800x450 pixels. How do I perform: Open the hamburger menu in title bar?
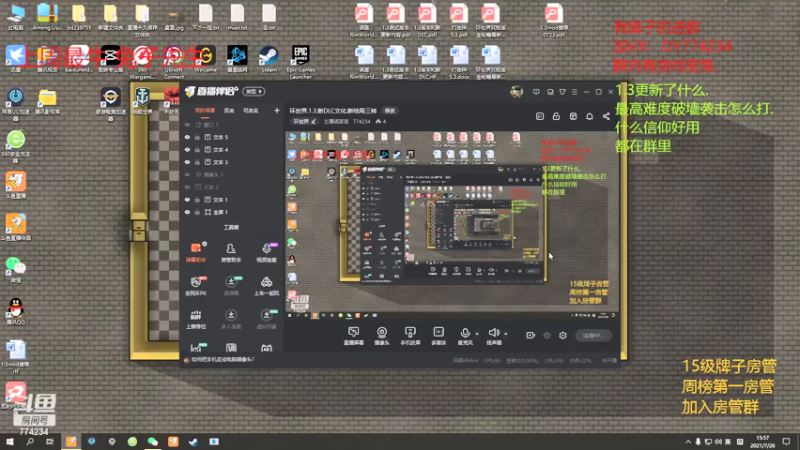click(x=574, y=92)
